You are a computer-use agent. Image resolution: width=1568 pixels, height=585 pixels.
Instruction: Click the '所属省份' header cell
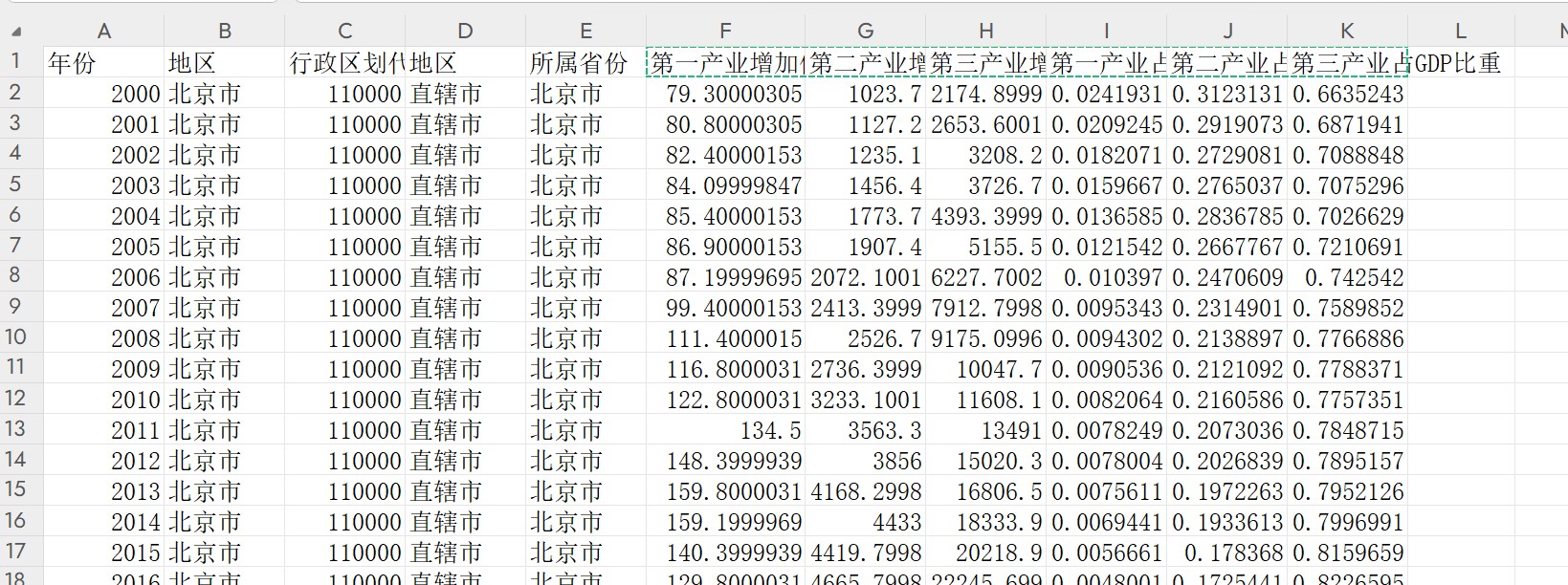point(585,63)
